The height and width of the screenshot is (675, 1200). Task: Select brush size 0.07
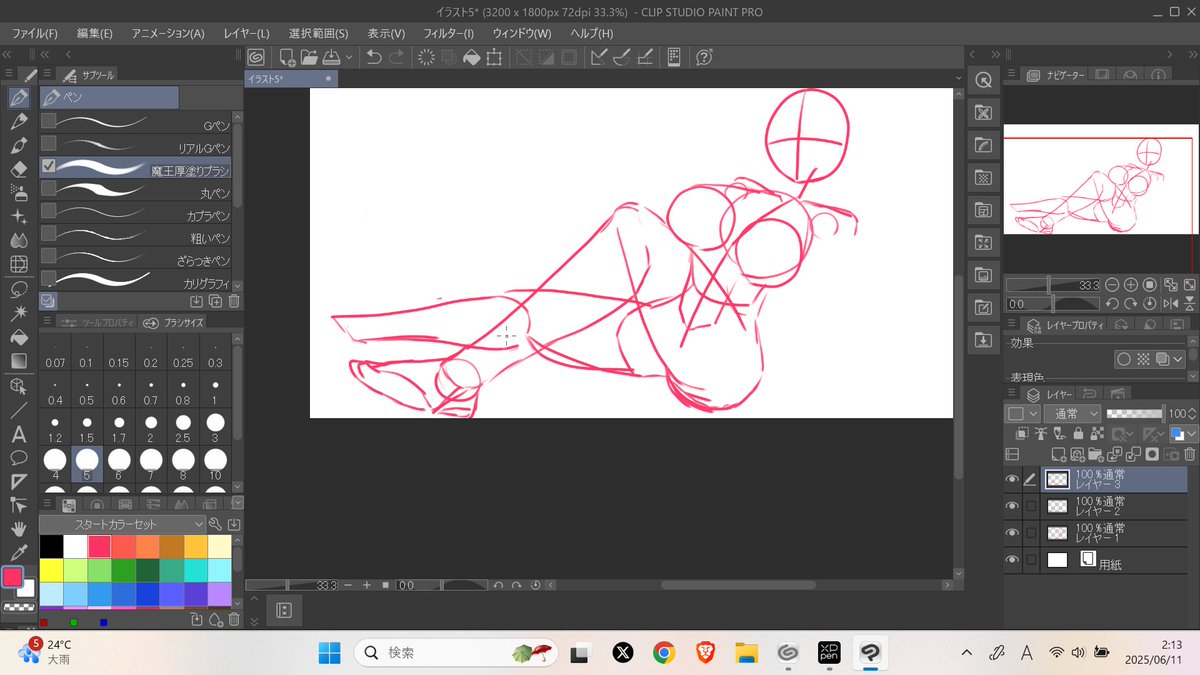55,353
